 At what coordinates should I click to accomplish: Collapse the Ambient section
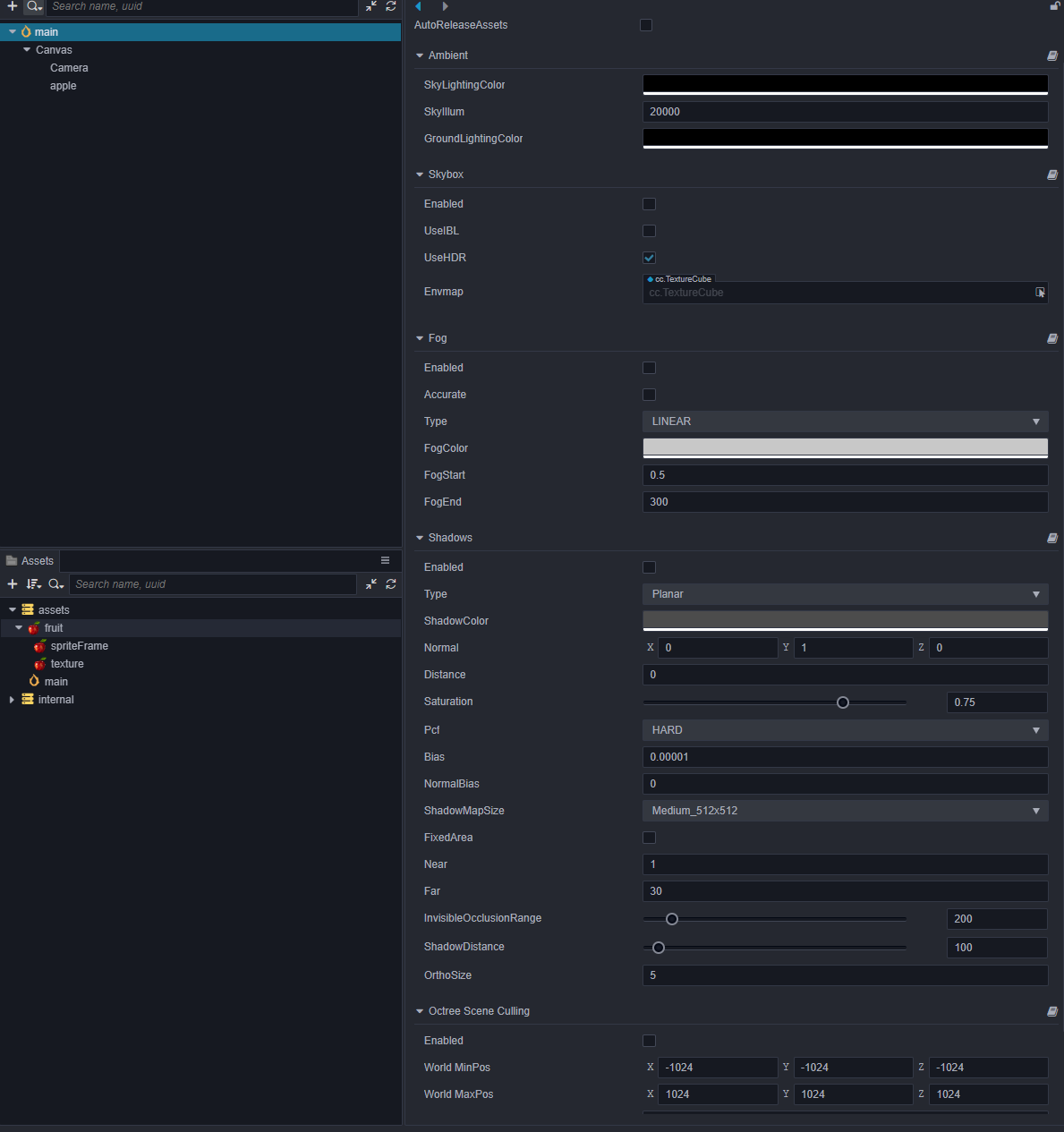pos(420,55)
